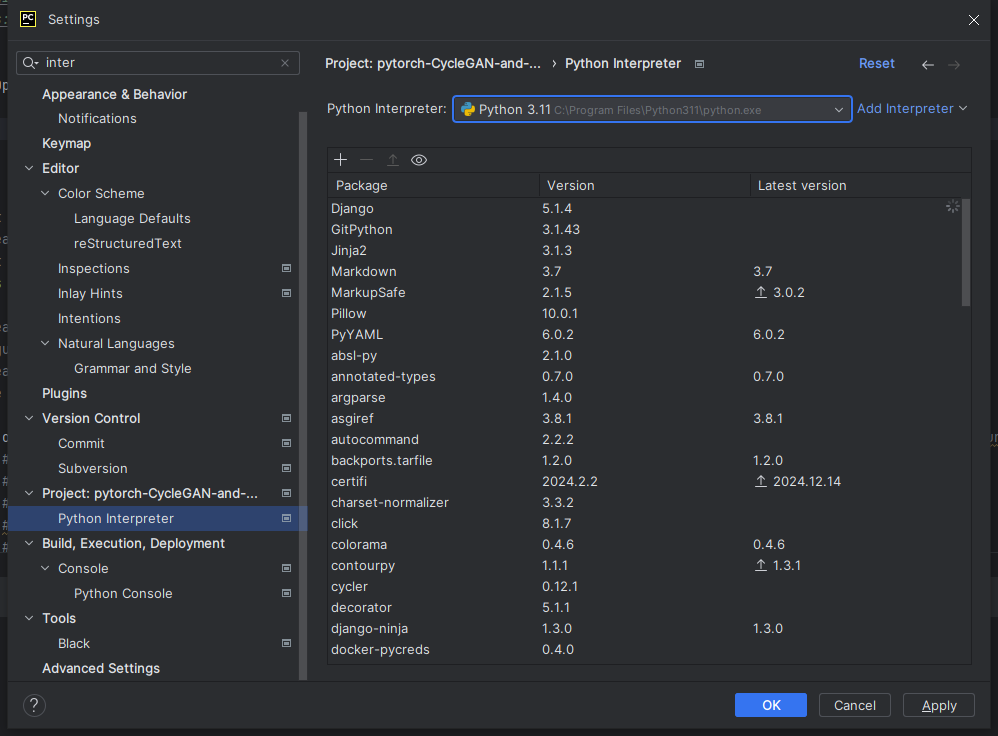Toggle show early releases eye icon
The width and height of the screenshot is (998, 736).
(x=419, y=160)
